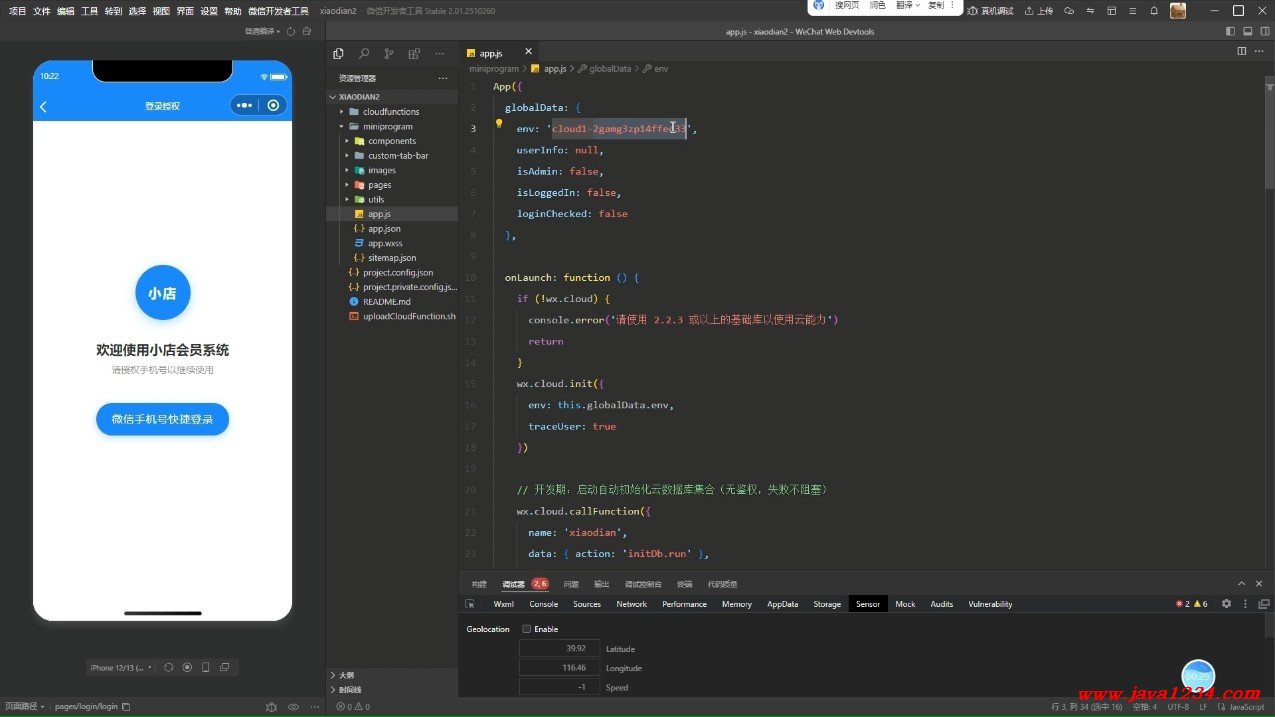Toggle the record circle button below simulator
Image resolution: width=1275 pixels, height=717 pixels.
tap(187, 667)
